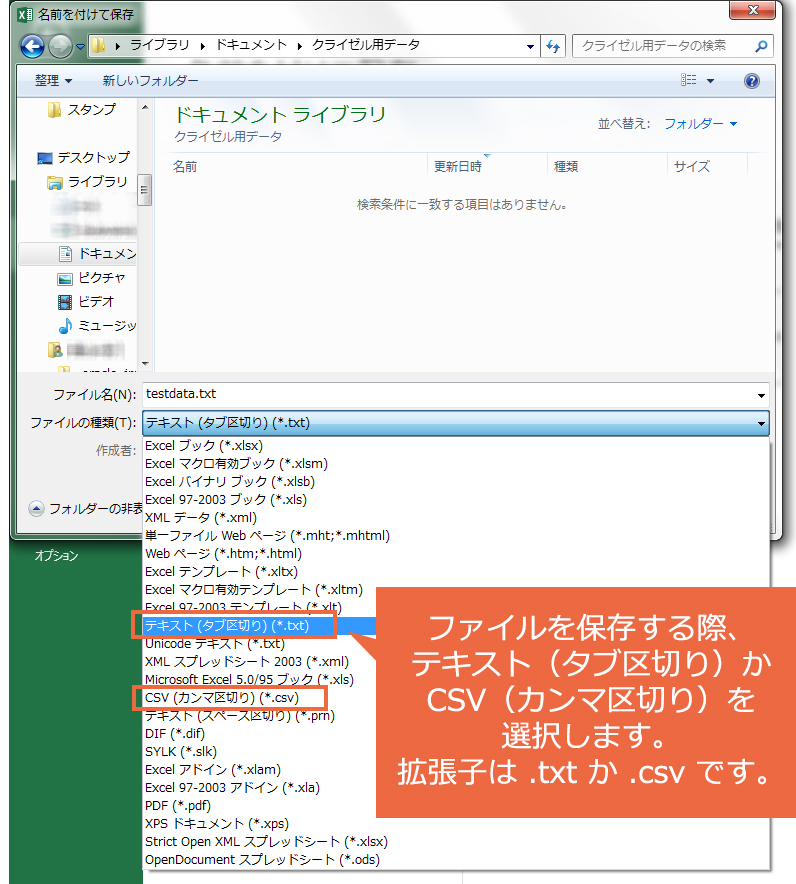Choose Excel テンプレート (*.xltx) file type
The width and height of the screenshot is (796, 884).
pyautogui.click(x=456, y=572)
